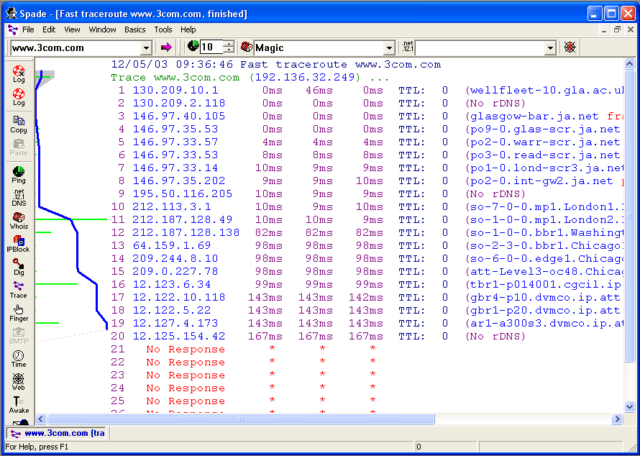Viewport: 640px width, 456px height.
Task: Increase the ping count stepper
Action: [x=230, y=44]
